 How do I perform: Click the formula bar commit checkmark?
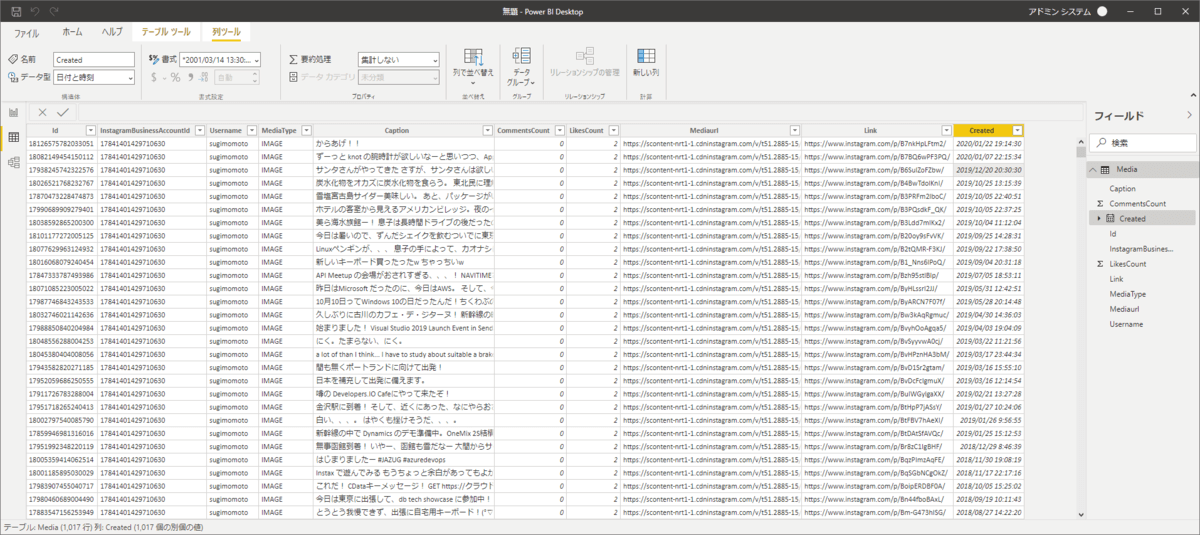[63, 113]
